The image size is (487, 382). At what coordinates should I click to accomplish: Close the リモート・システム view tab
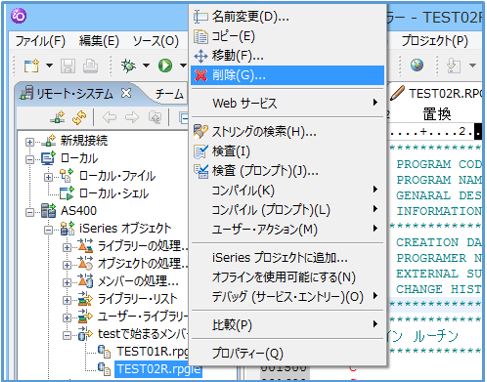tap(126, 93)
